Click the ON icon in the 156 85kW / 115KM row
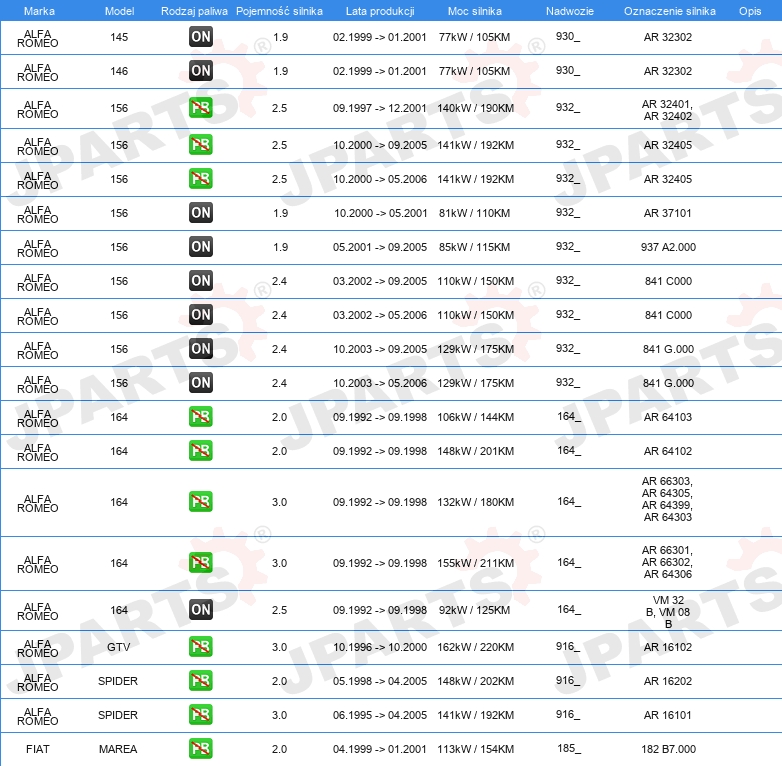 [201, 246]
